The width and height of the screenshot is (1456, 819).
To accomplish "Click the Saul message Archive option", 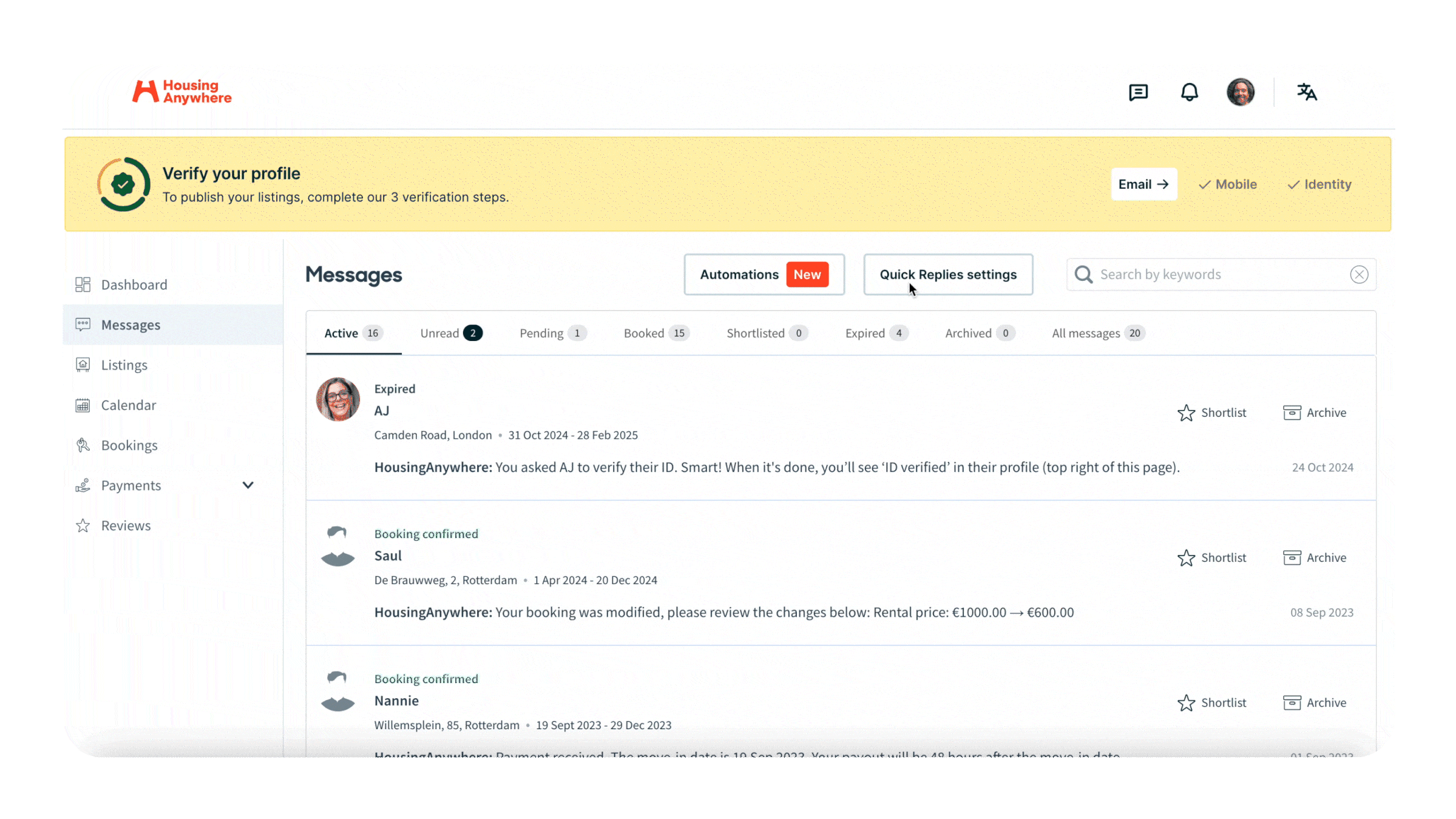I will [1316, 557].
